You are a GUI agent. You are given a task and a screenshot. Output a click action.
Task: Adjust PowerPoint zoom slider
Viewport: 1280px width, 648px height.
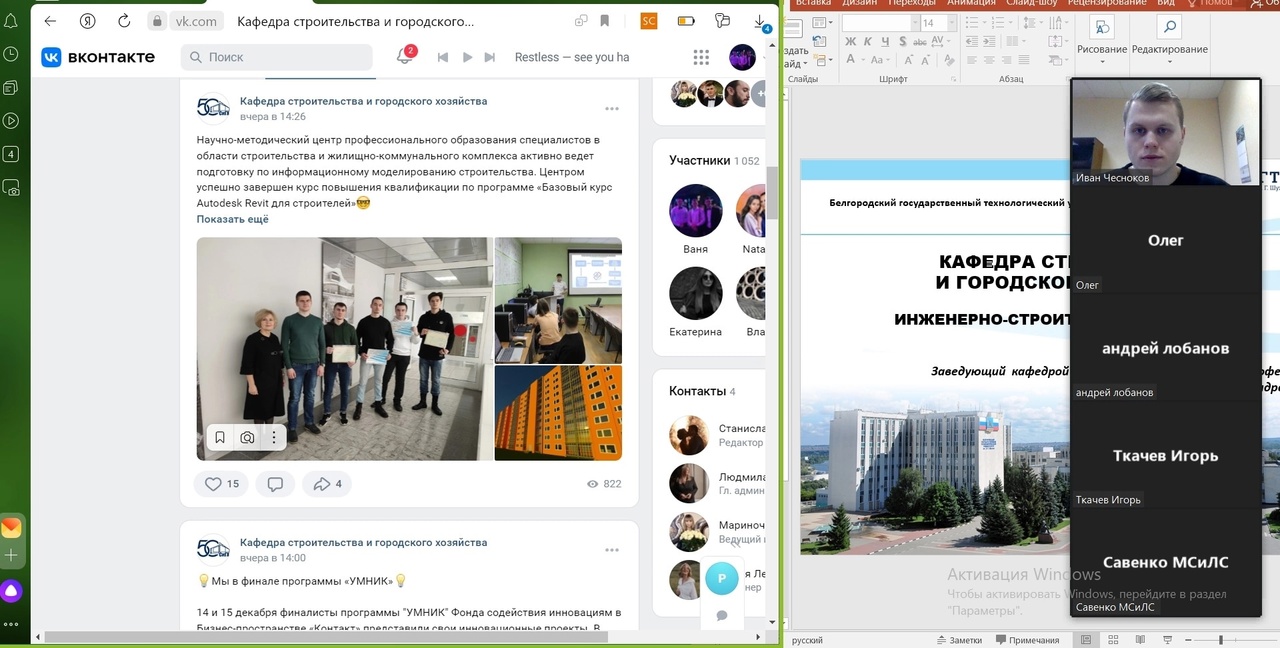click(1221, 640)
